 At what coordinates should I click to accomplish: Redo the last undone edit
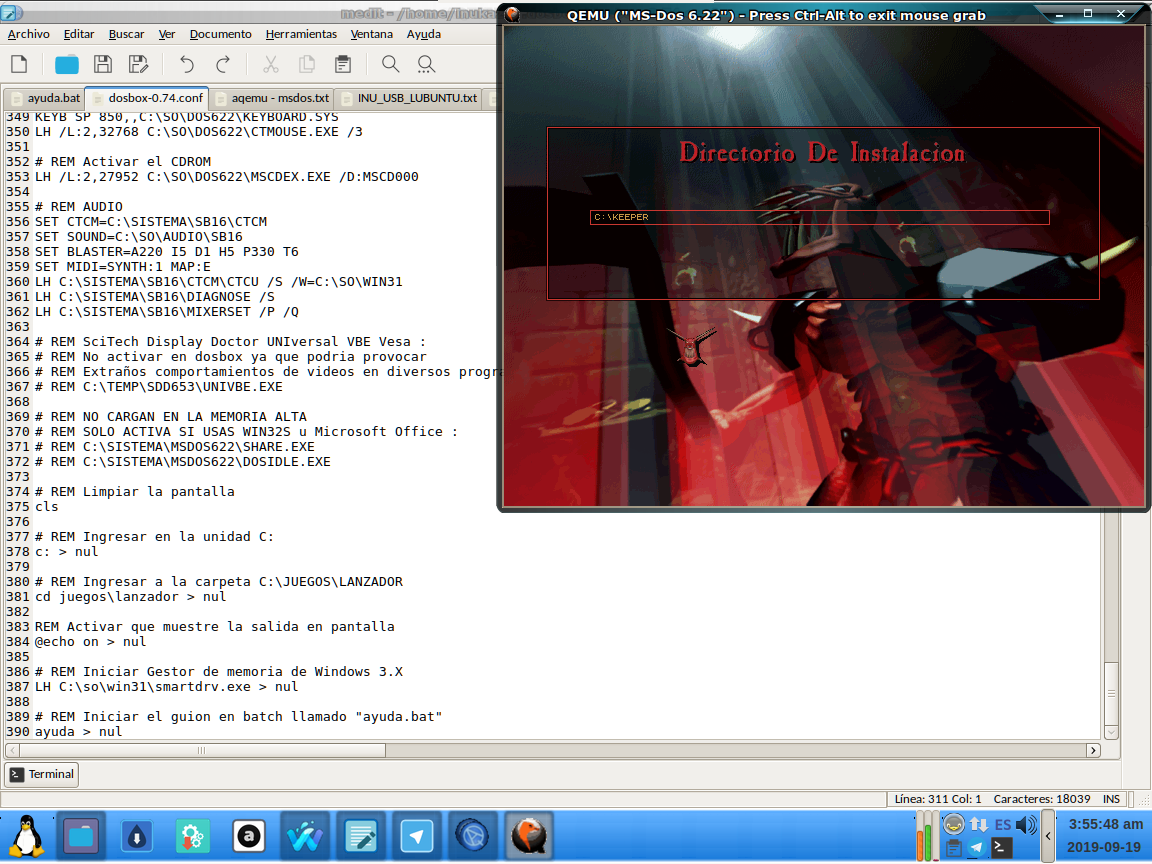pyautogui.click(x=223, y=65)
